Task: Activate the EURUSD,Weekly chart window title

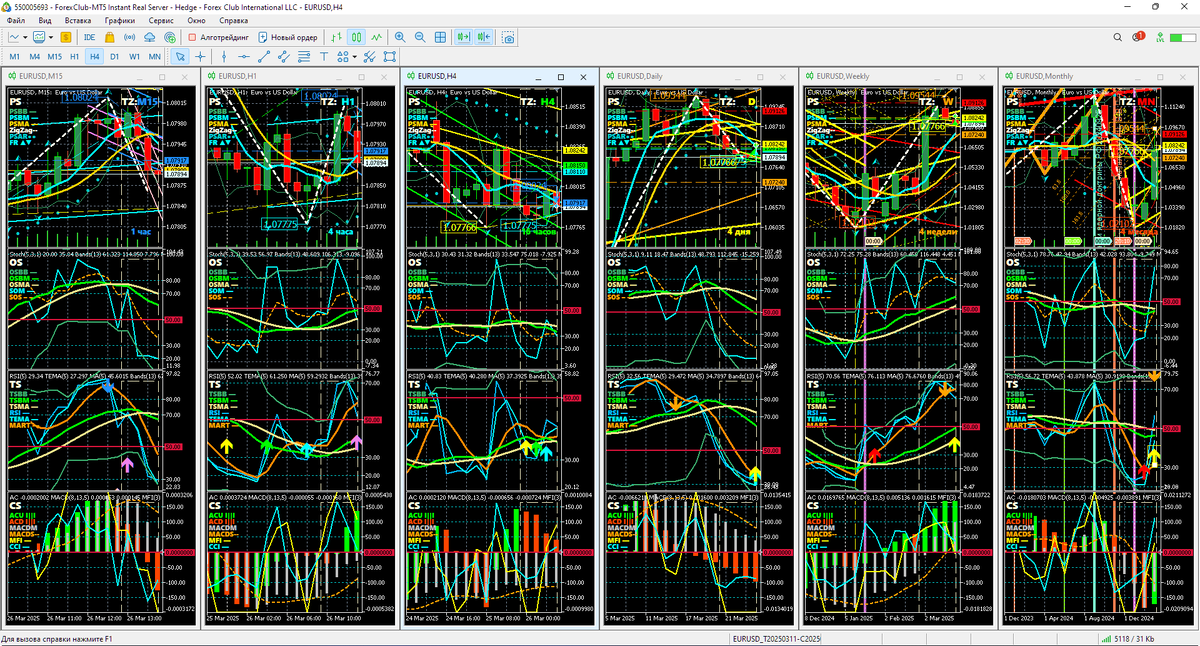Action: pyautogui.click(x=841, y=76)
